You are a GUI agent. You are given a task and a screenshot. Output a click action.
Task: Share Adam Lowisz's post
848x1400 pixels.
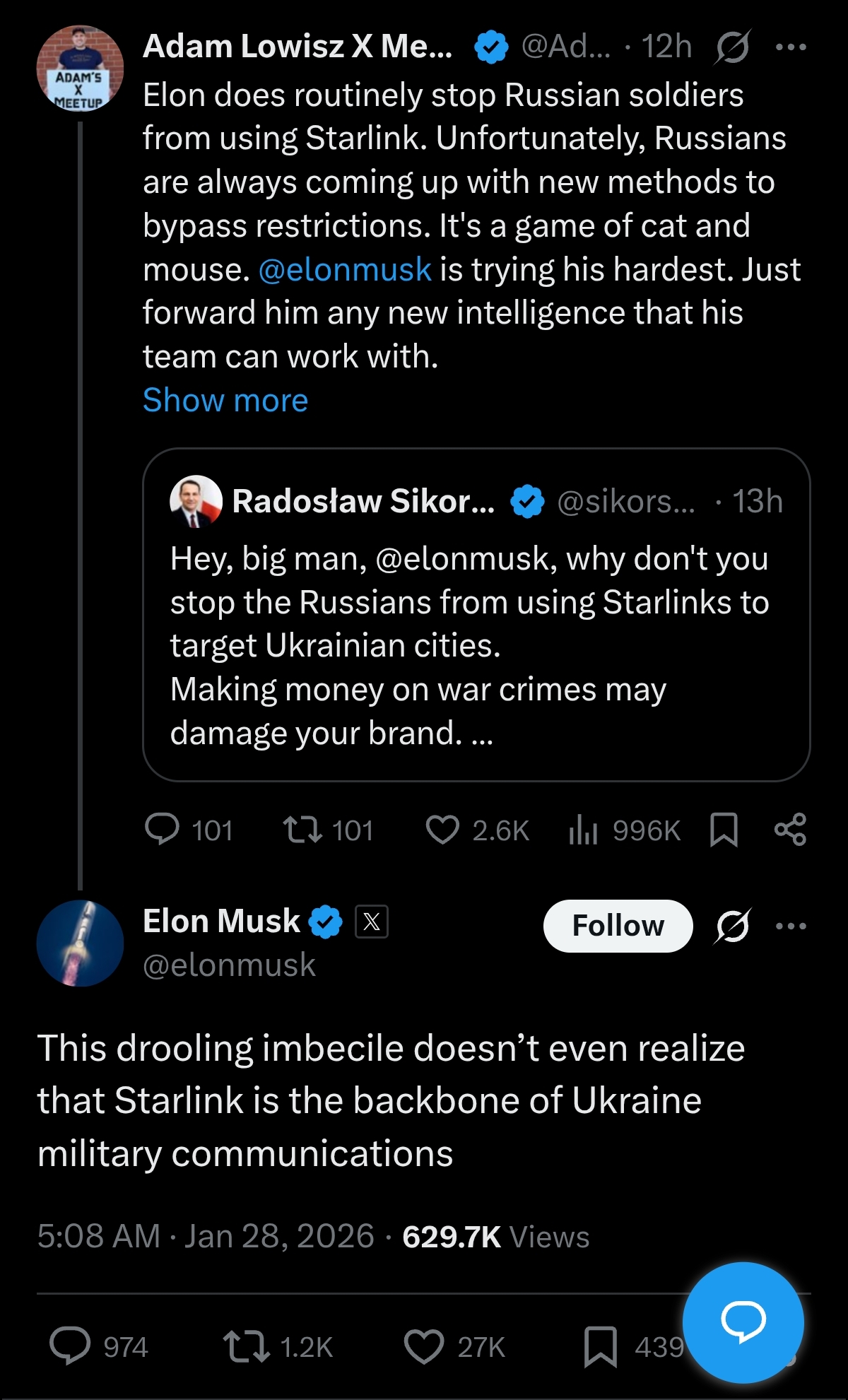[x=790, y=830]
